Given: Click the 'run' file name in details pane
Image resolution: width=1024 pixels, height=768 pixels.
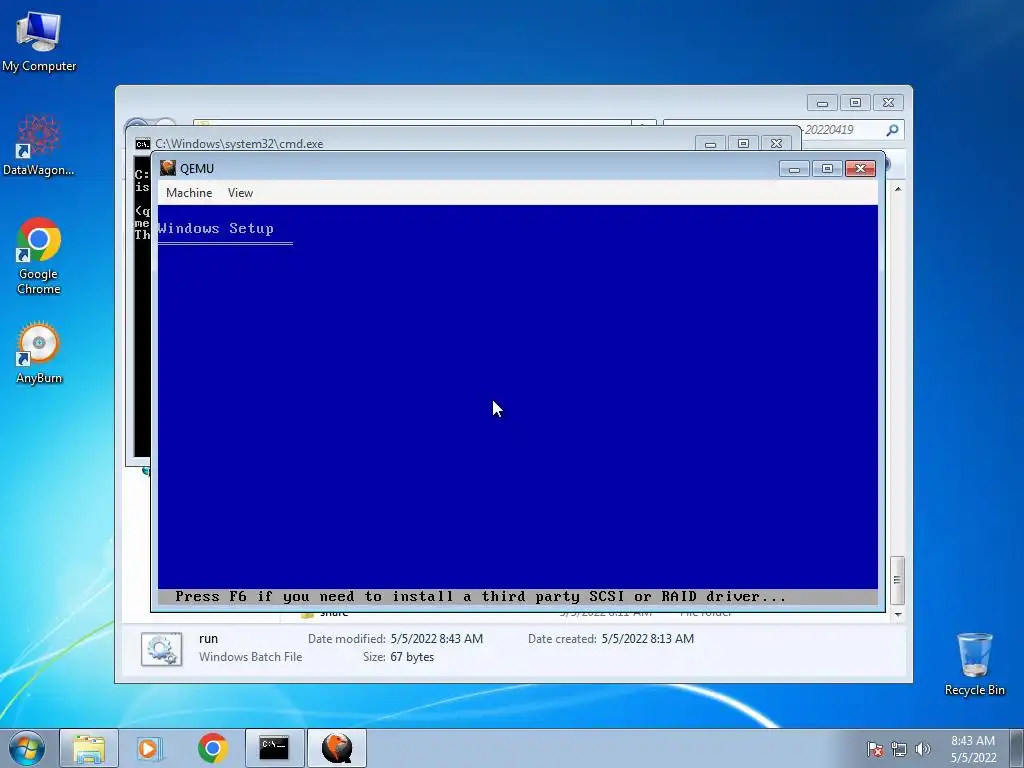Looking at the screenshot, I should (x=208, y=639).
